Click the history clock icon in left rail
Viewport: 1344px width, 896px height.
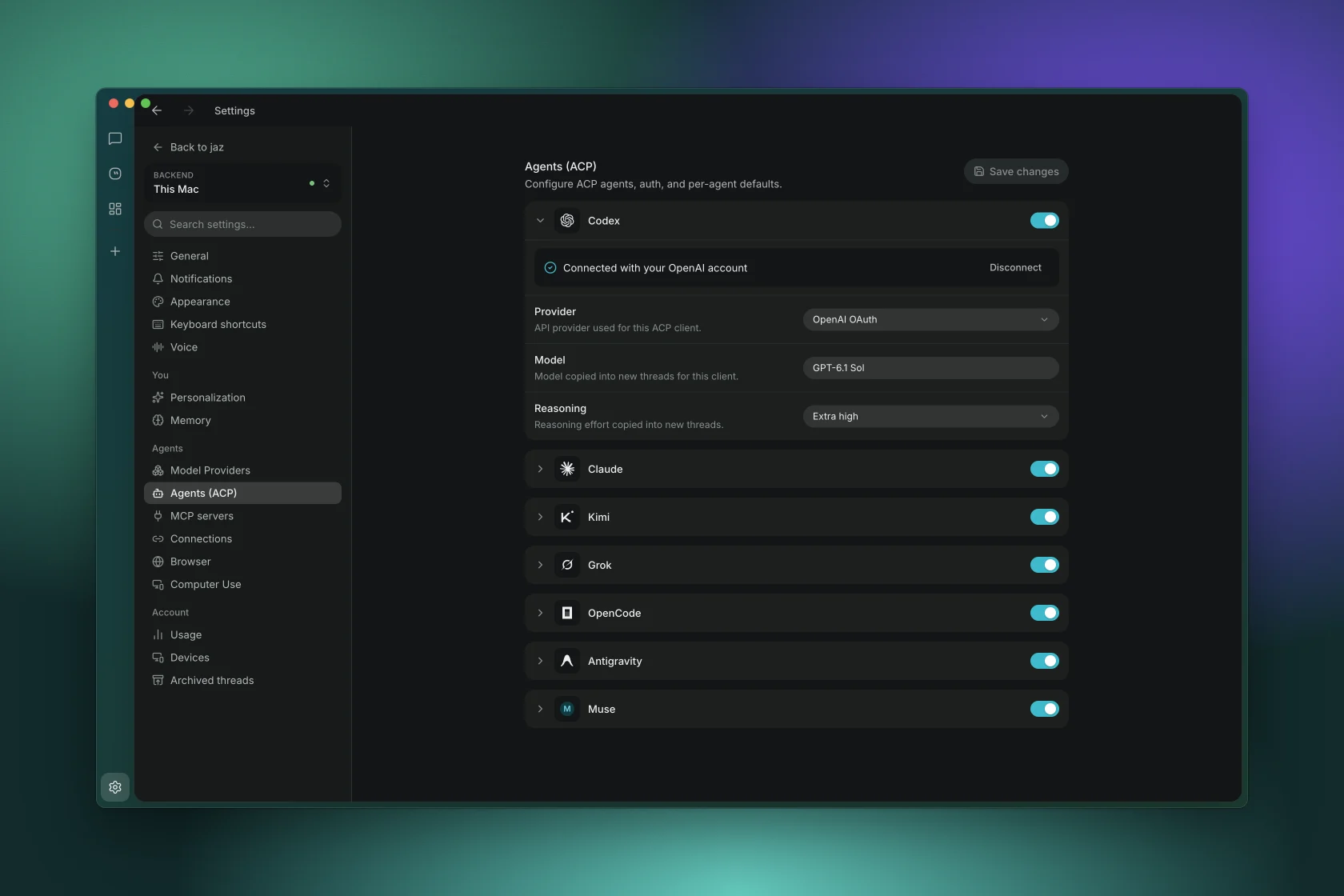coord(115,174)
